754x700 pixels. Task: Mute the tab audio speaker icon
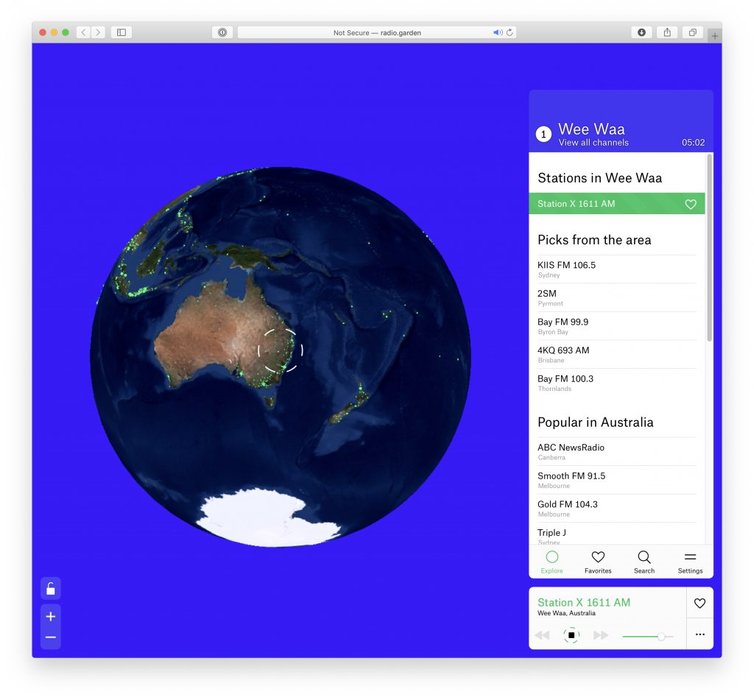(497, 32)
